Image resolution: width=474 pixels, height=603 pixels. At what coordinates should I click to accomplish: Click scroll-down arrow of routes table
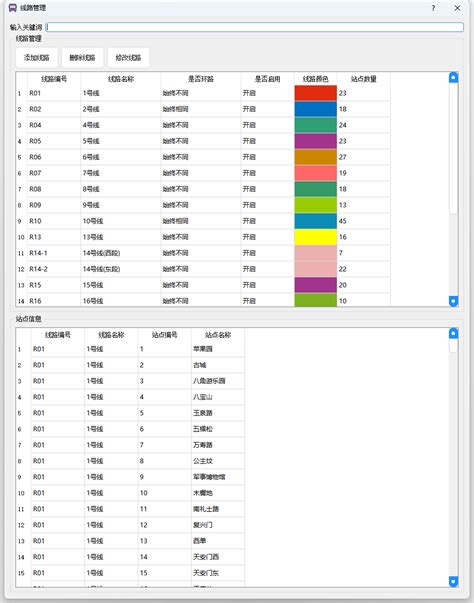pyautogui.click(x=453, y=301)
